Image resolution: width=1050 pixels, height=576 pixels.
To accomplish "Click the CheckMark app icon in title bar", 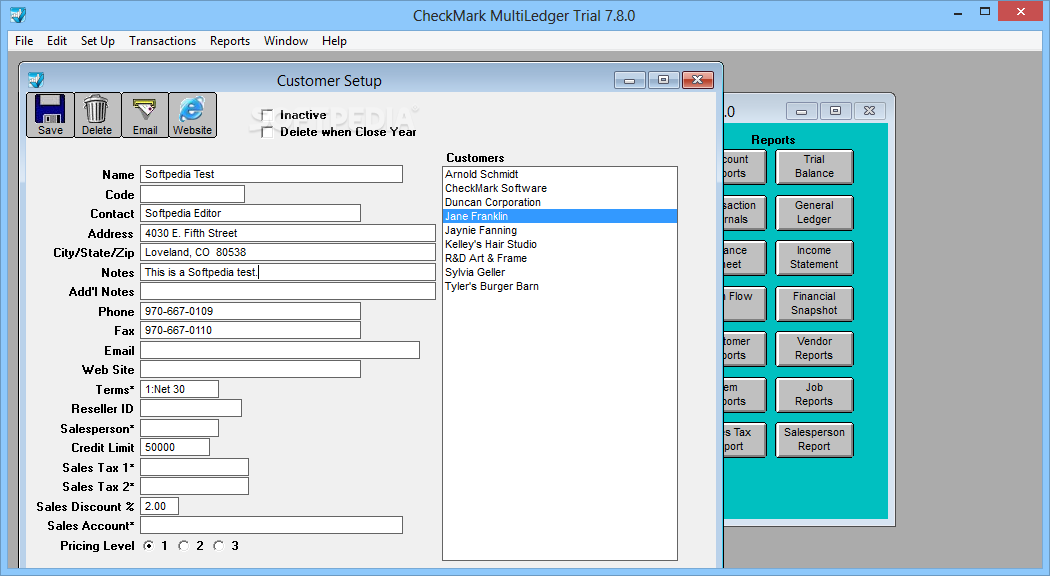I will 18,15.
